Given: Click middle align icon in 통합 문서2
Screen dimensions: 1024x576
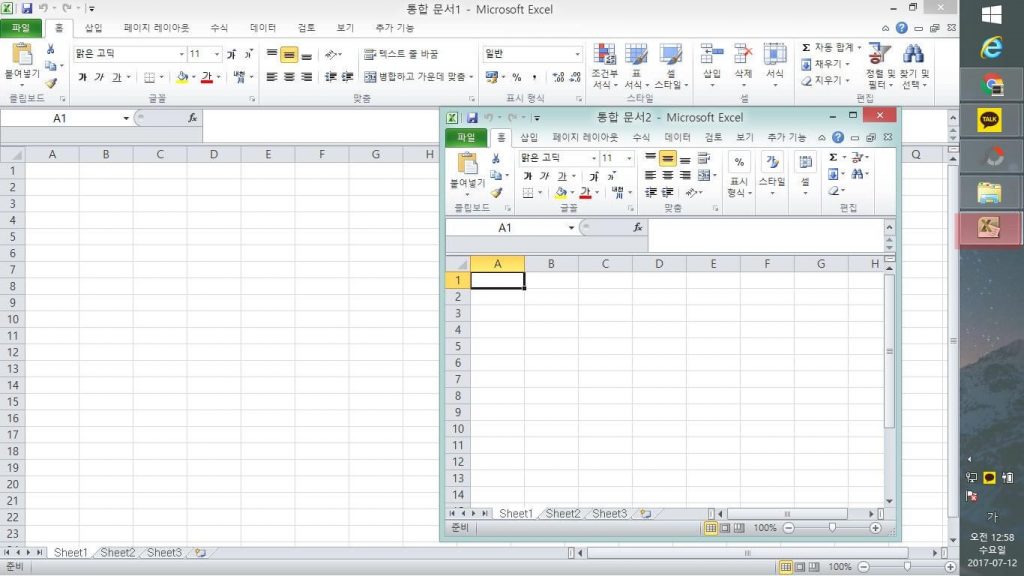Looking at the screenshot, I should [667, 158].
